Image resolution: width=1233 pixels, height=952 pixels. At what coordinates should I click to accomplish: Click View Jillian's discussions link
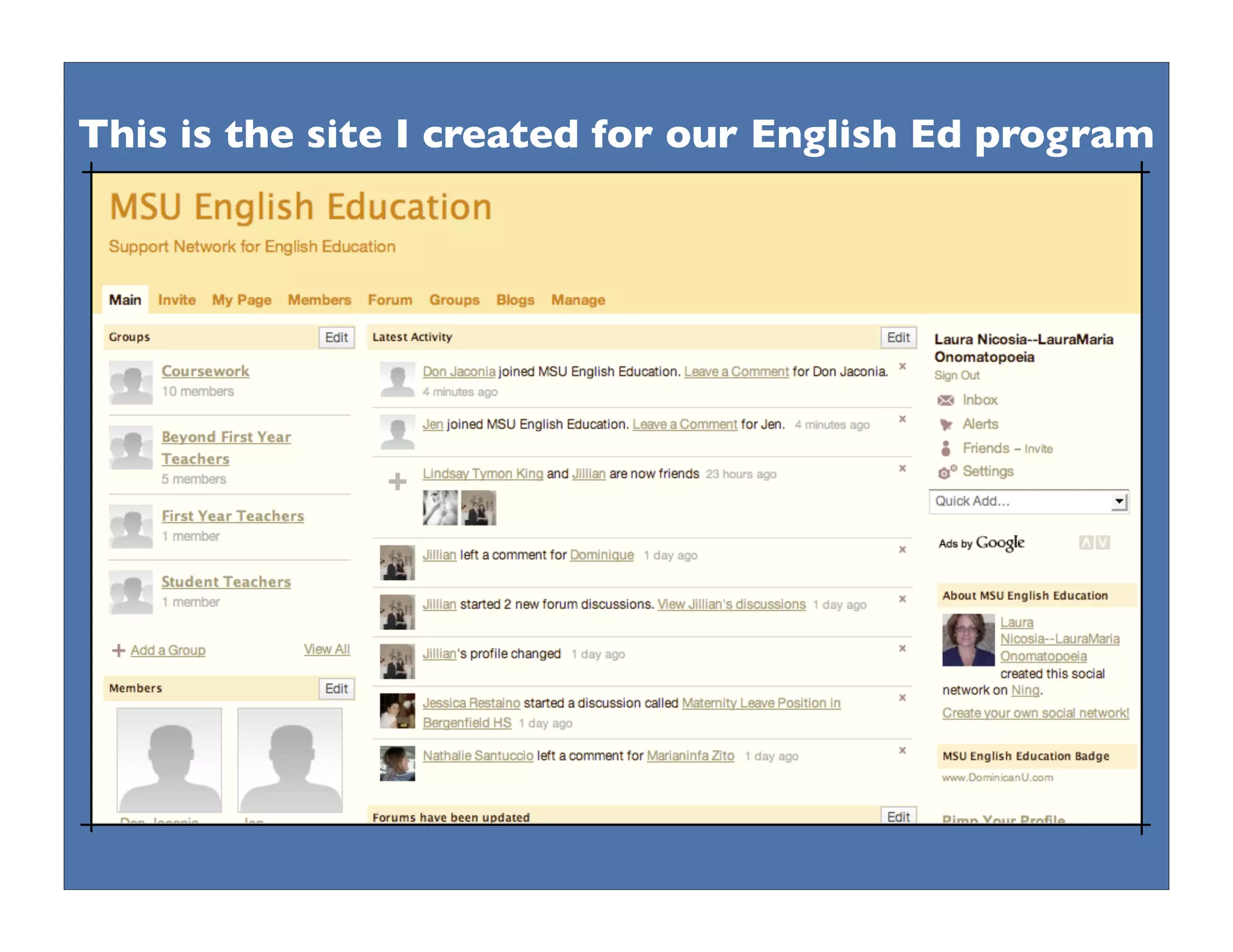coord(731,604)
